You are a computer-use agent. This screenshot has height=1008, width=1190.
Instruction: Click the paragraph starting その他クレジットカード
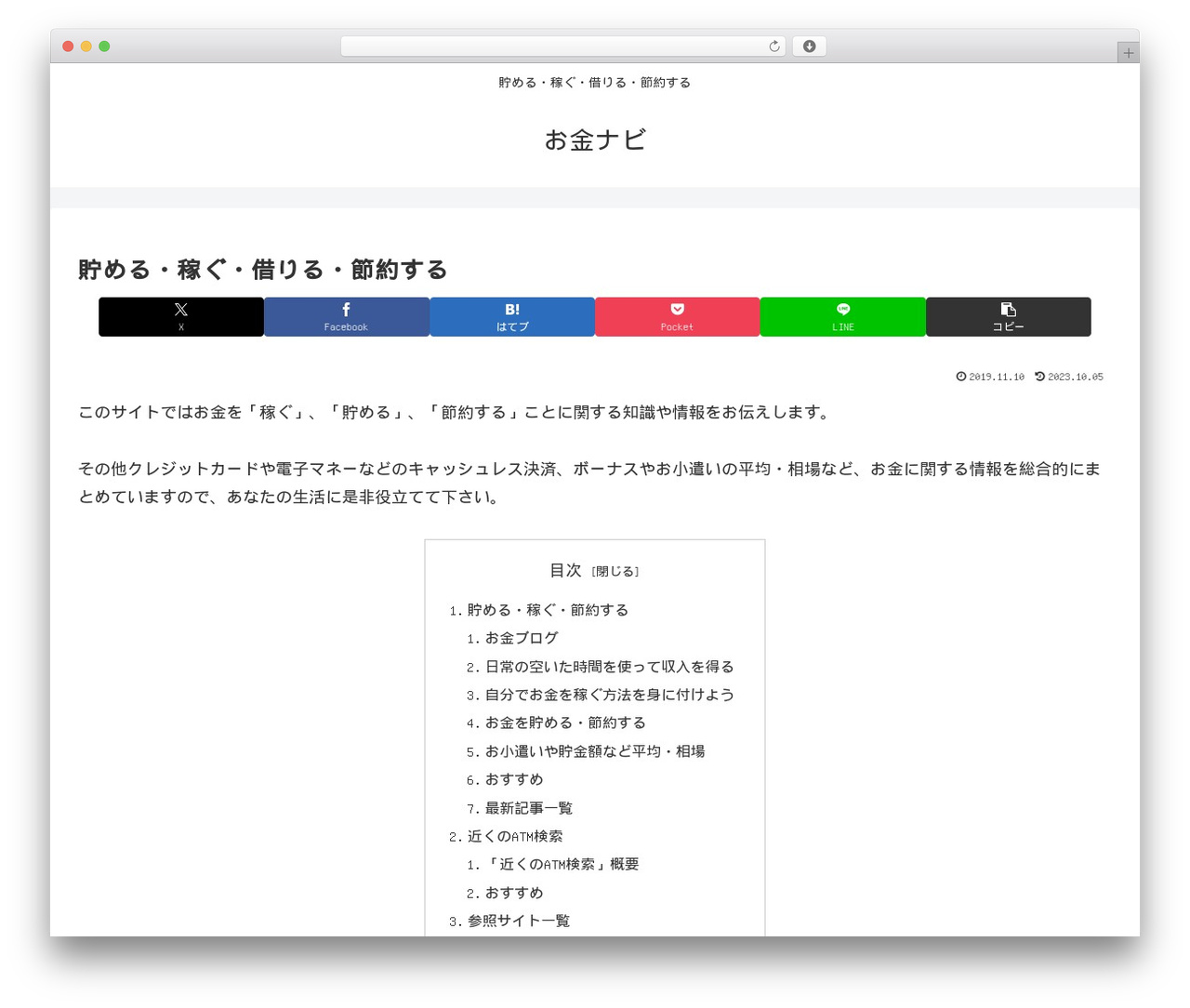click(590, 483)
